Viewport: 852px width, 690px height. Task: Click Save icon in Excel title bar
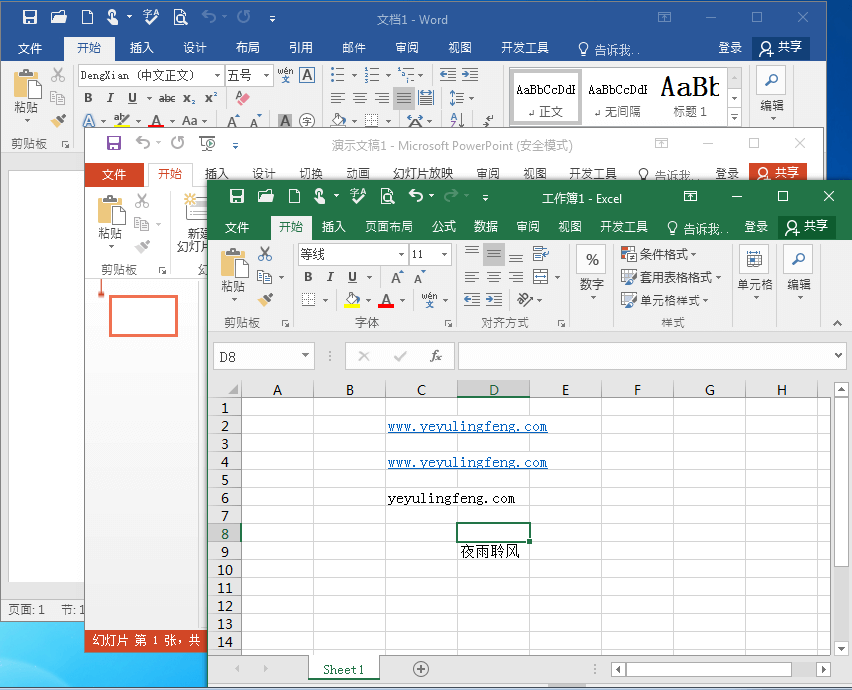(x=237, y=196)
